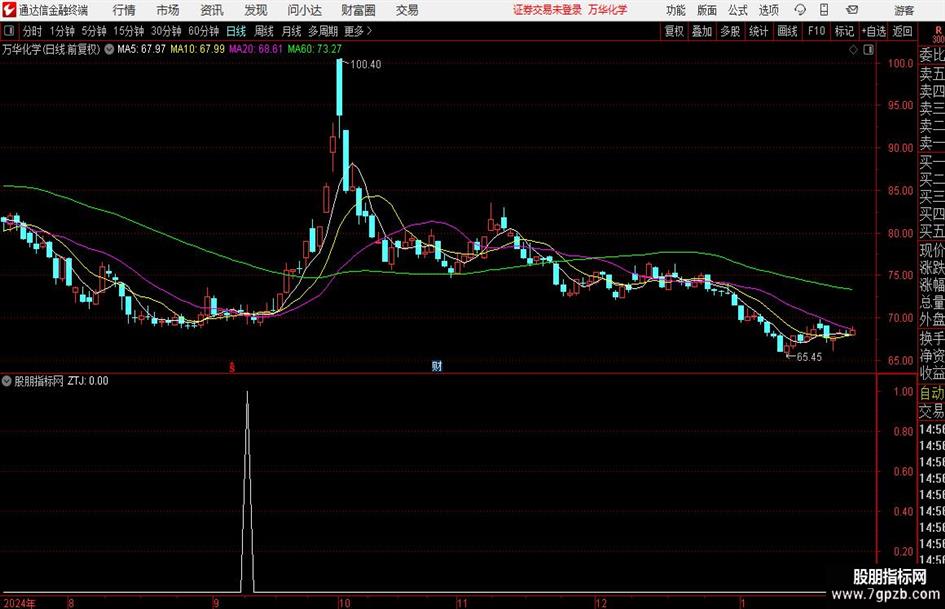Click the MA10: 67.99 indicator label
945x609 pixels.
pos(198,49)
